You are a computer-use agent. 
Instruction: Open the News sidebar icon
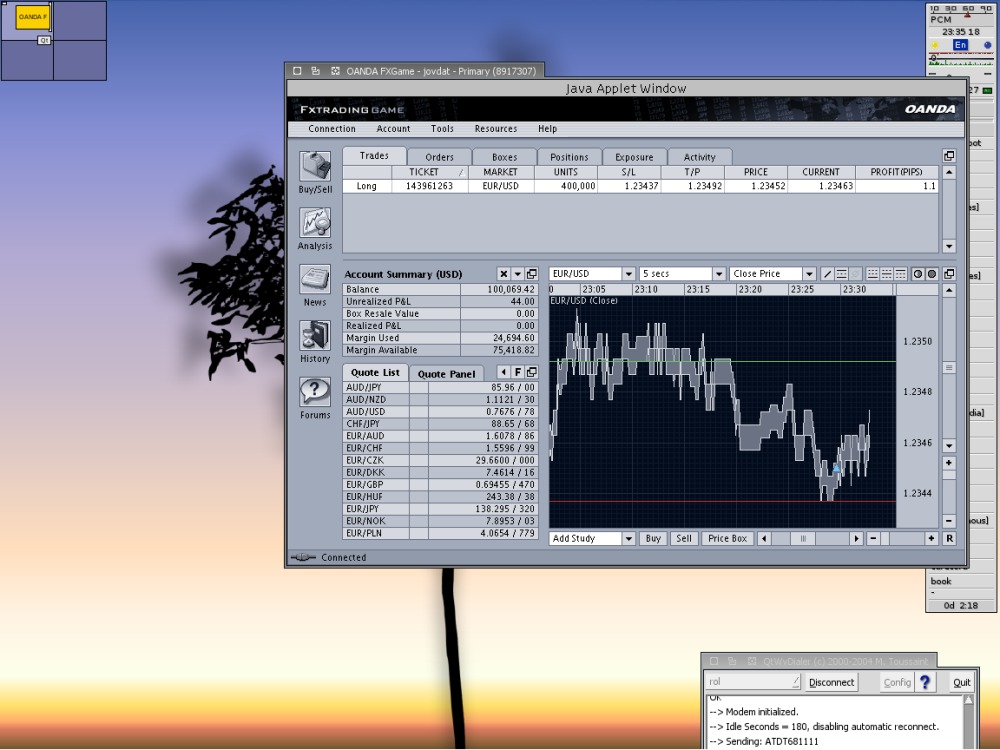click(x=315, y=279)
